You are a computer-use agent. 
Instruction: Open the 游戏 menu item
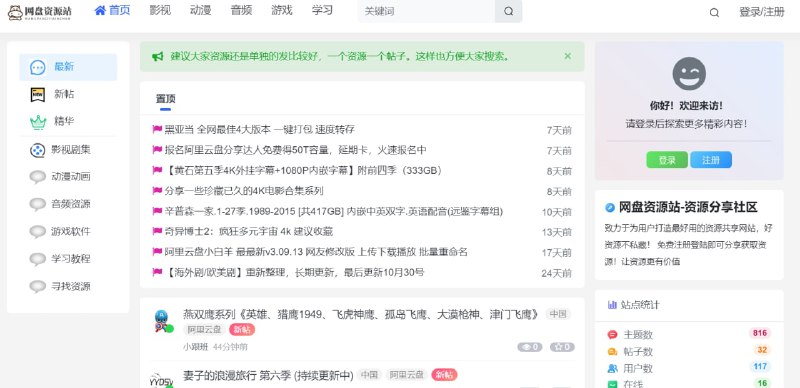[282, 11]
